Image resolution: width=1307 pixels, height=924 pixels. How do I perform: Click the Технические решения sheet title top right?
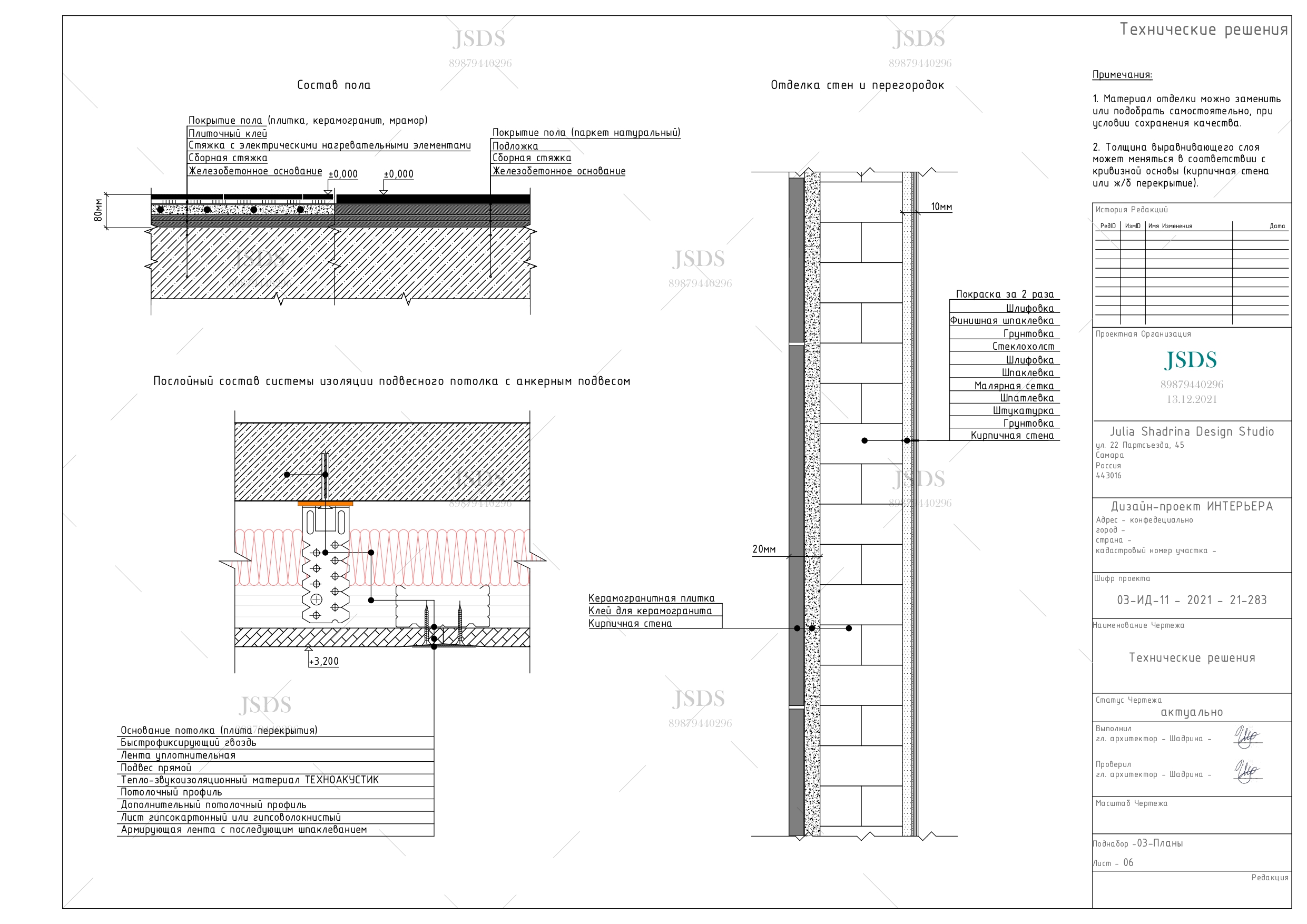(1203, 30)
